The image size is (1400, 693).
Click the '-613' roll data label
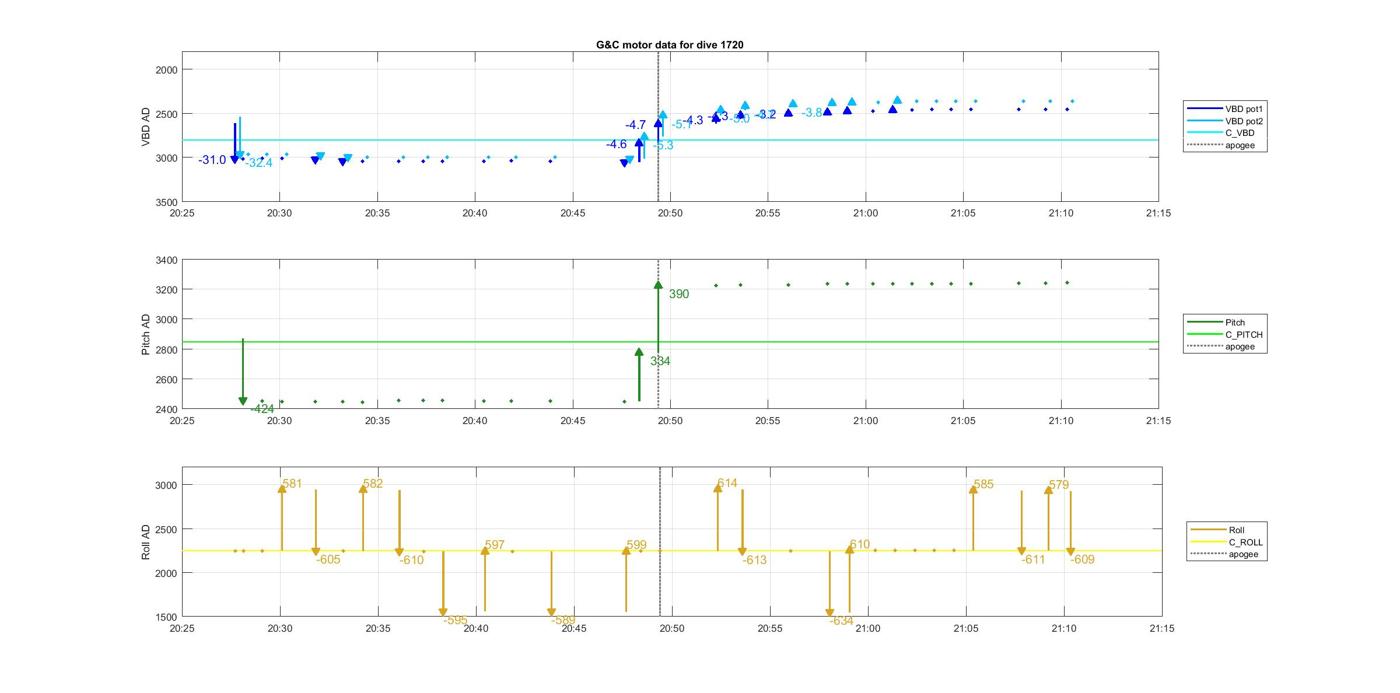[x=754, y=560]
